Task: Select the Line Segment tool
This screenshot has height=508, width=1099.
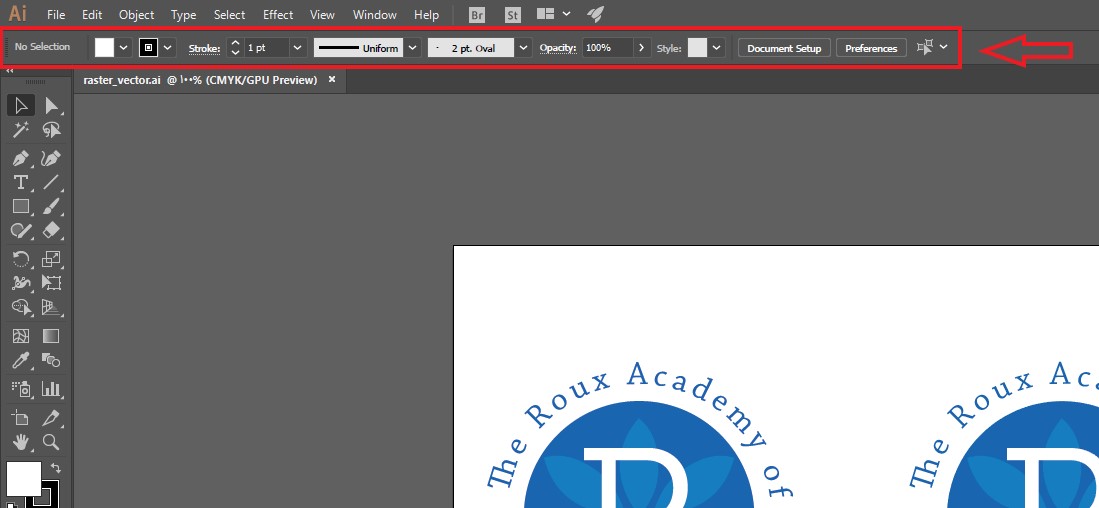Action: pyautogui.click(x=51, y=182)
